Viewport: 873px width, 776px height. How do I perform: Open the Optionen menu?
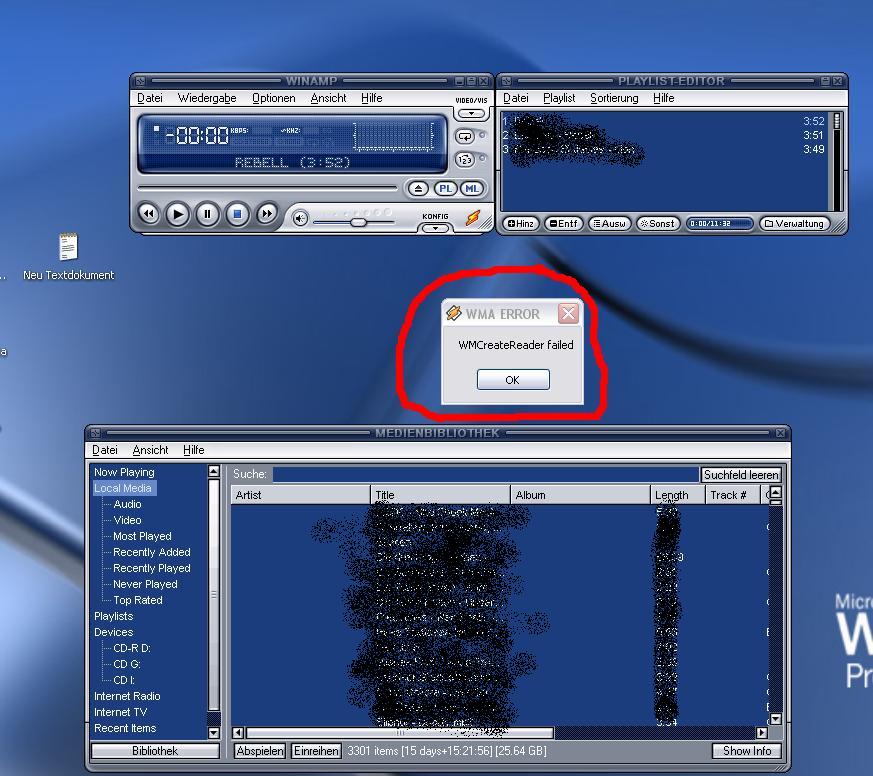click(x=274, y=98)
